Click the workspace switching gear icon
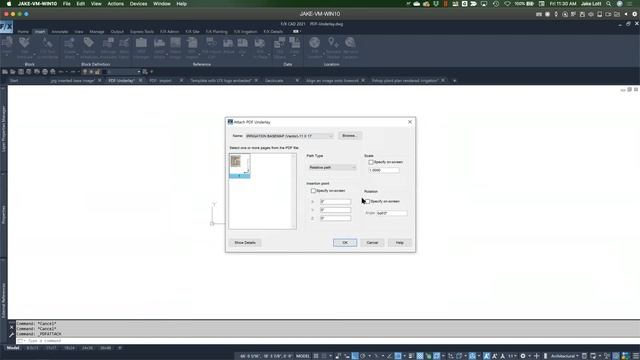The image size is (640, 360). 523,356
